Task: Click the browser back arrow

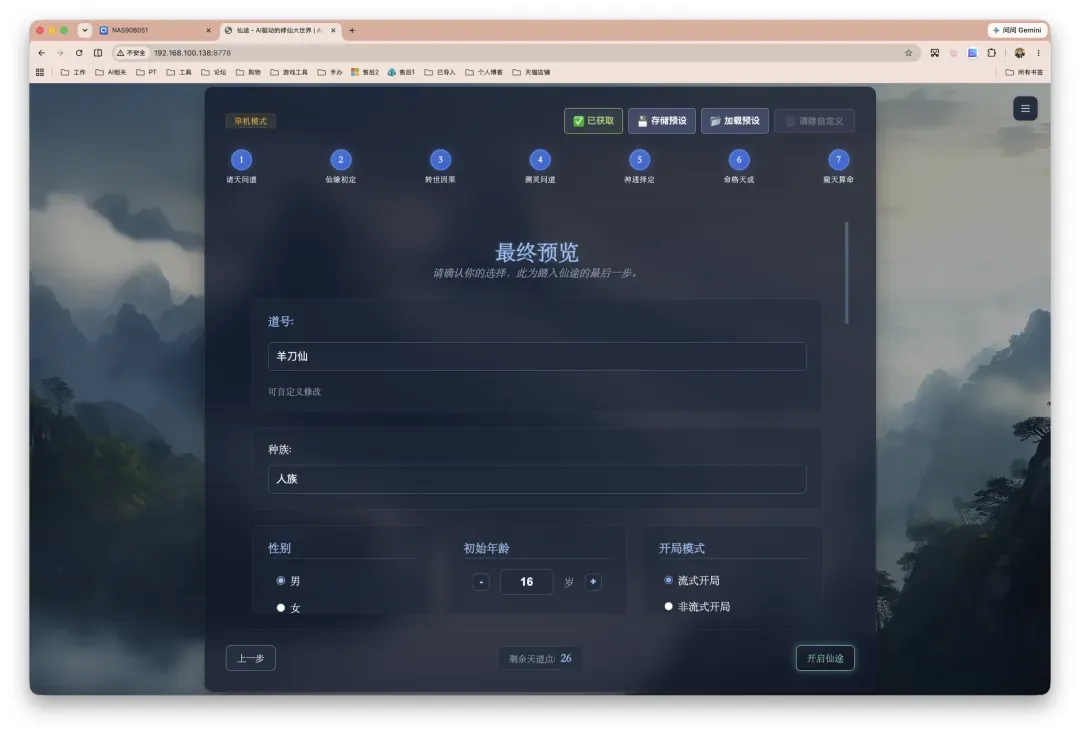Action: tap(41, 53)
